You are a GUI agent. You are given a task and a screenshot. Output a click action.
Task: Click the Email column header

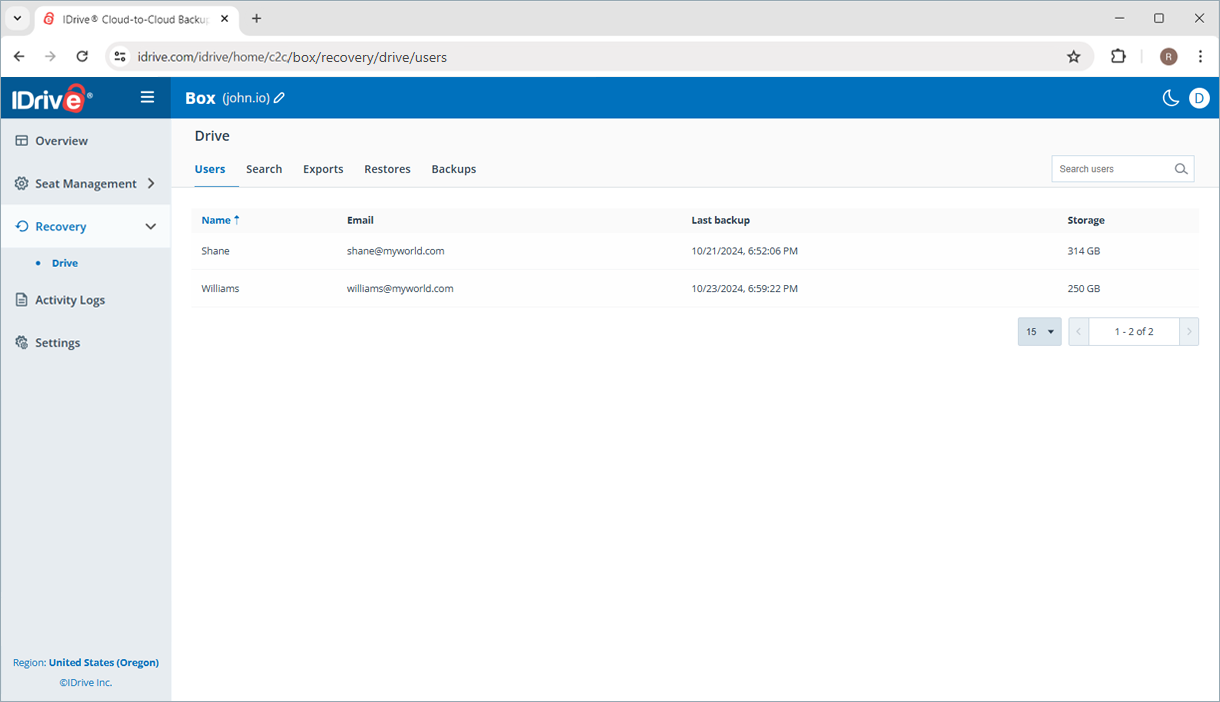coord(360,220)
